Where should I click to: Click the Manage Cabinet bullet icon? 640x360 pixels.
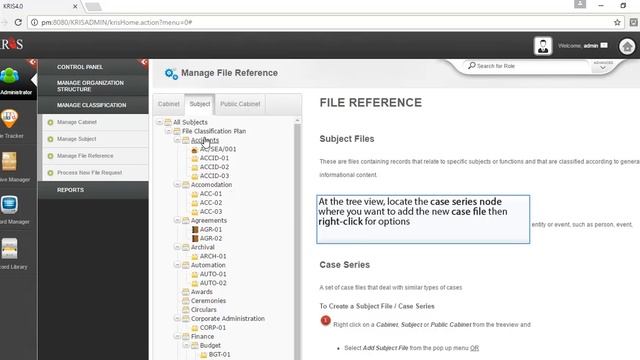coord(51,122)
